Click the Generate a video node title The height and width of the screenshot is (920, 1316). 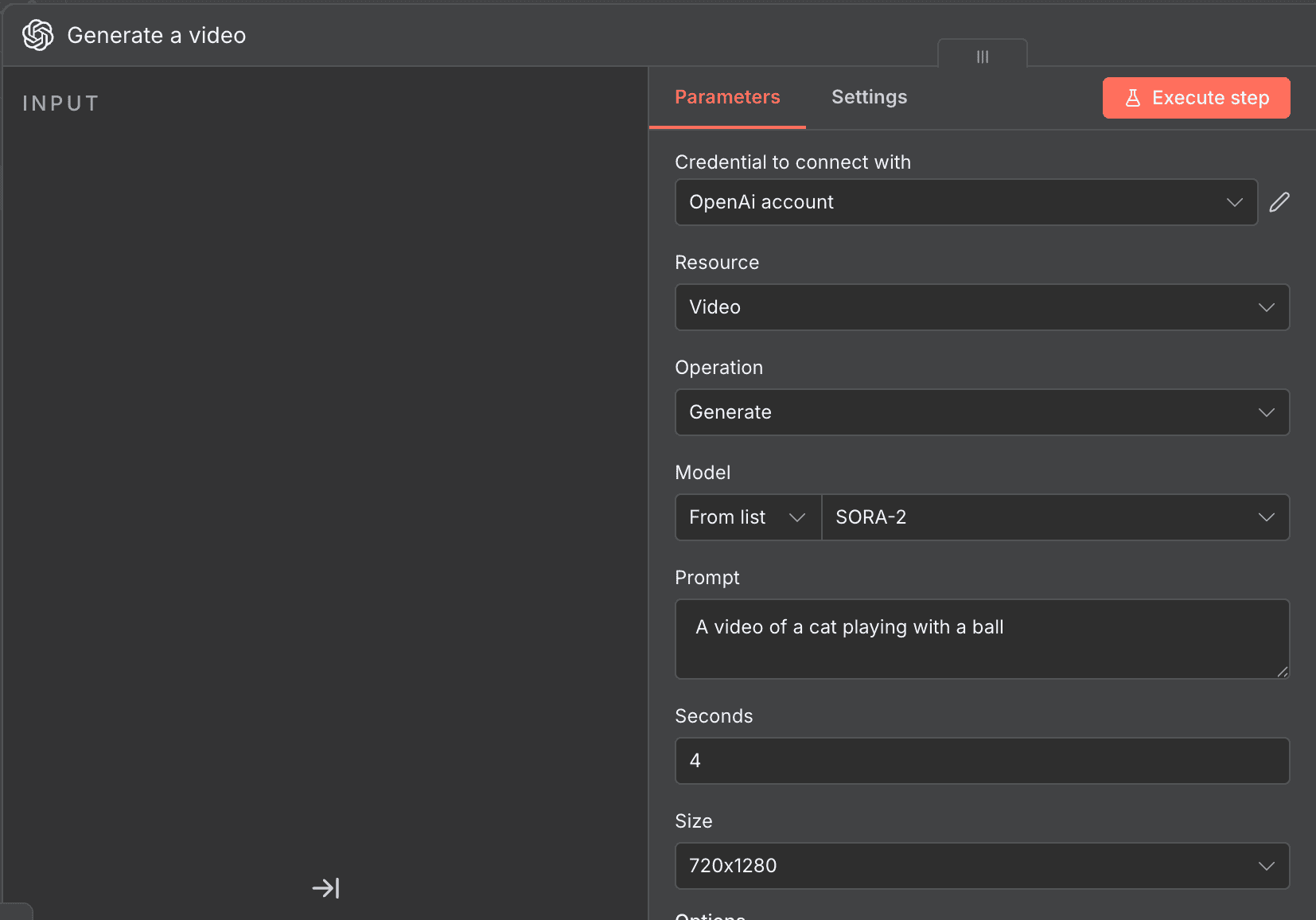(157, 36)
